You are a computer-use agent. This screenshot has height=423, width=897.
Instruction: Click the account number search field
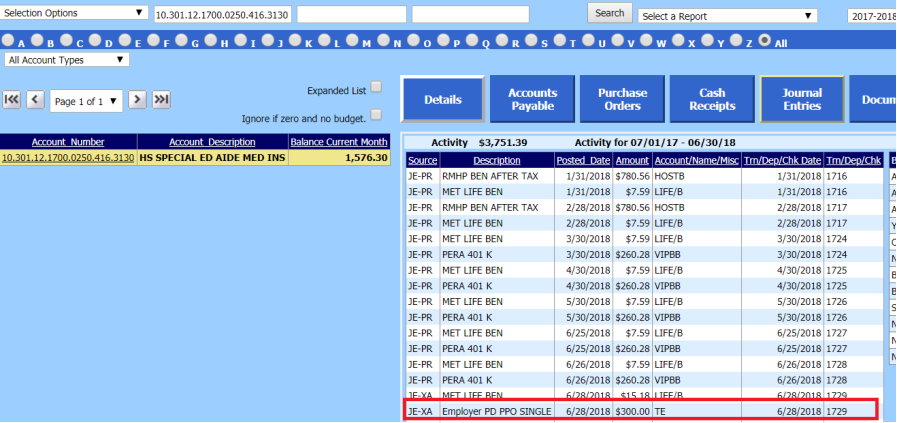221,14
